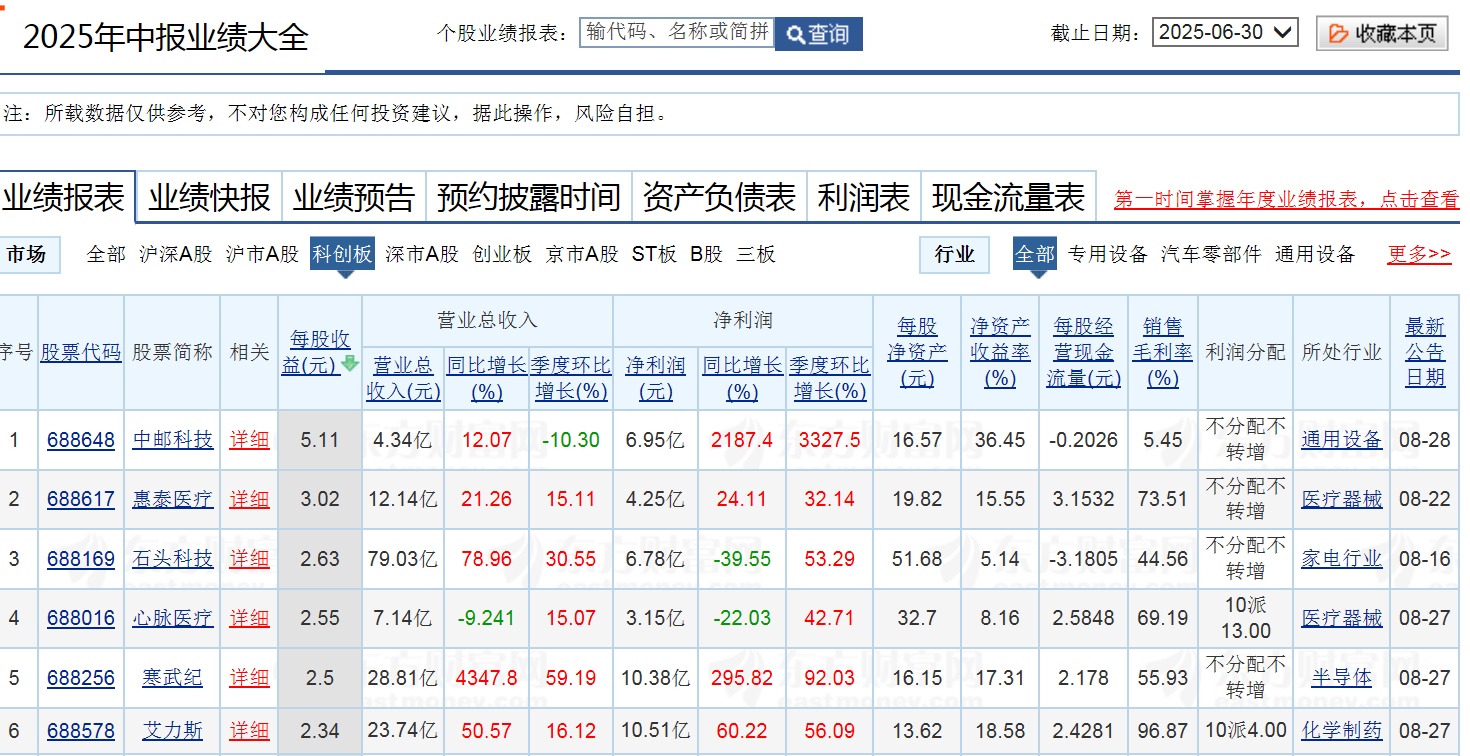Select the 沪市A股 market filter
Viewport: 1470px width, 756px height.
[262, 254]
